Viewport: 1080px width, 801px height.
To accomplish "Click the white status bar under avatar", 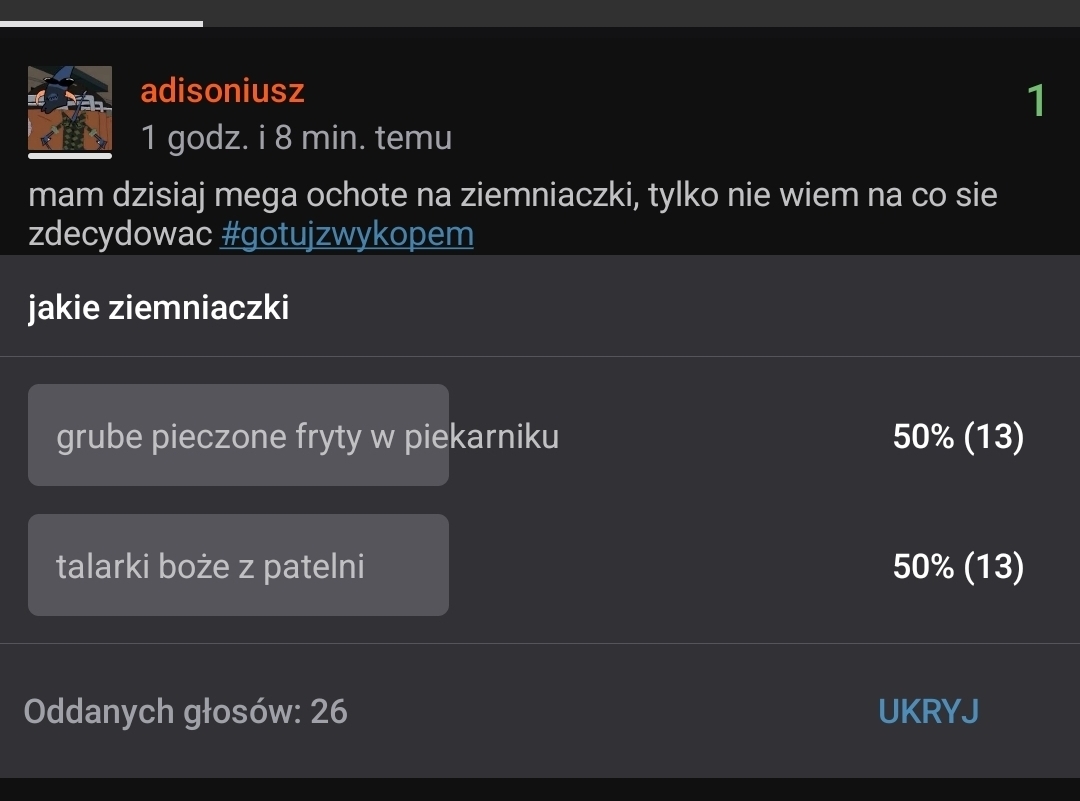I will (69, 155).
